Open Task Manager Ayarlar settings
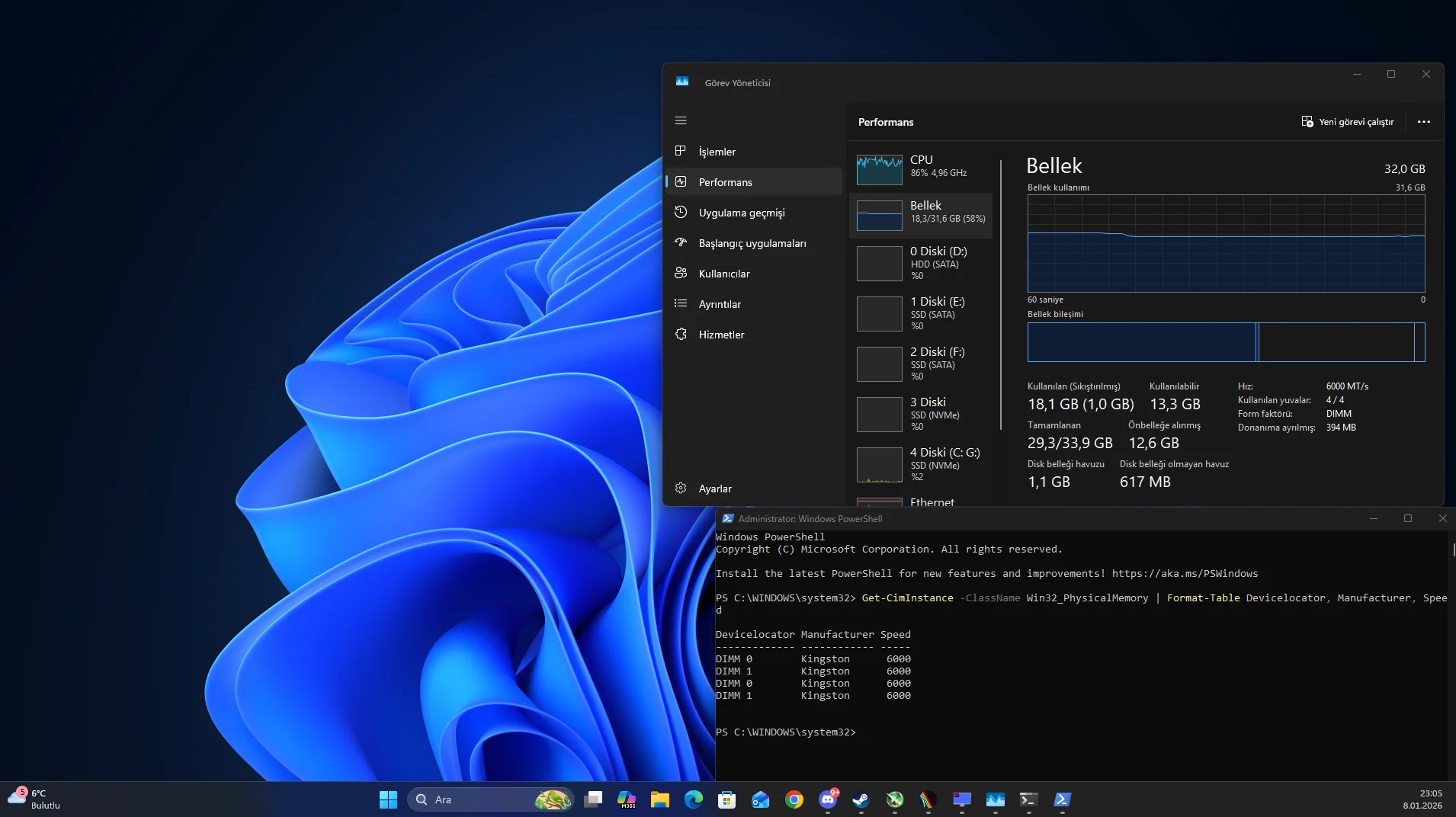The width and height of the screenshot is (1456, 817). pos(714,489)
